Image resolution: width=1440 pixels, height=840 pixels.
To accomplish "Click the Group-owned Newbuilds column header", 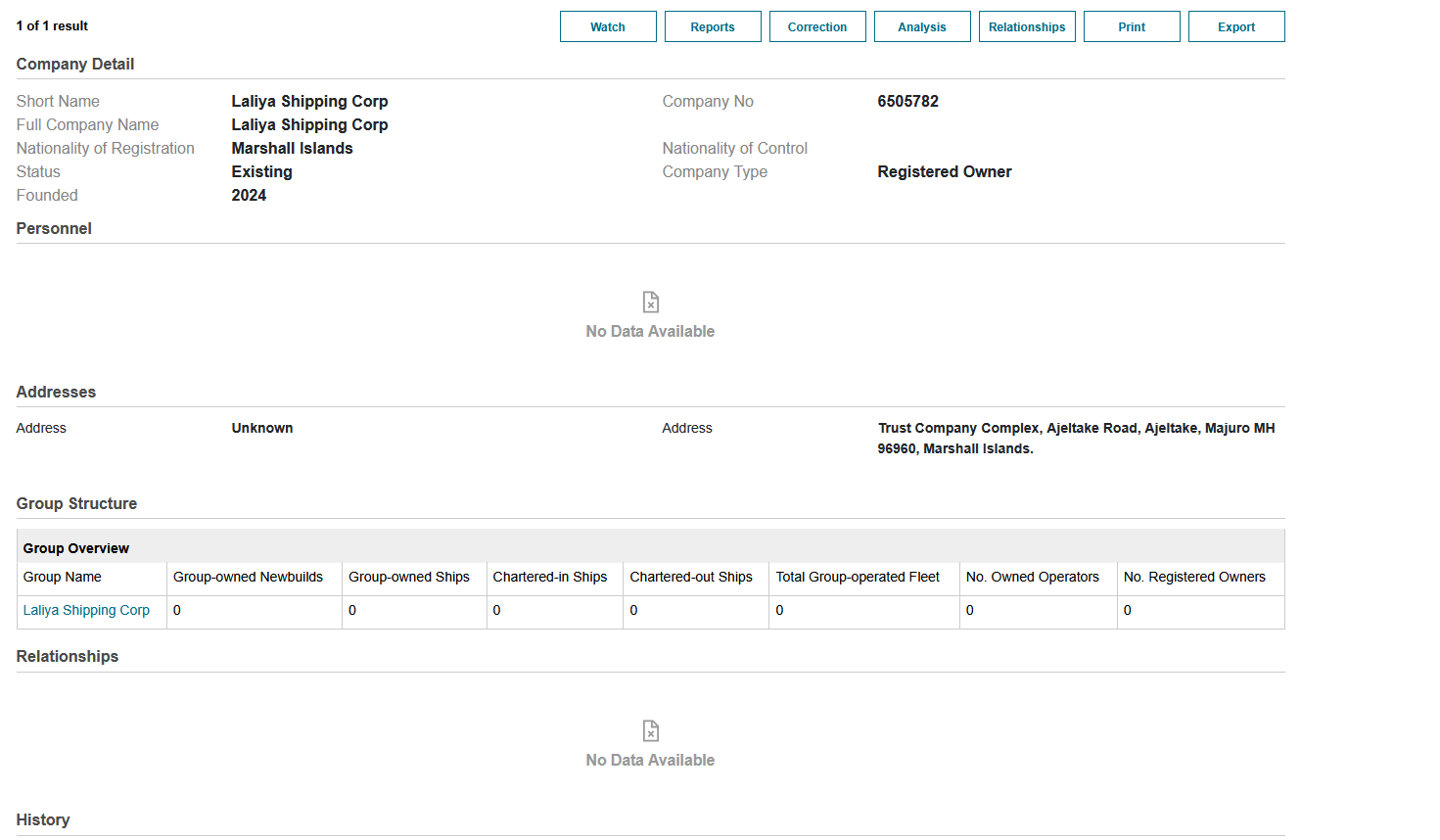I will (248, 577).
